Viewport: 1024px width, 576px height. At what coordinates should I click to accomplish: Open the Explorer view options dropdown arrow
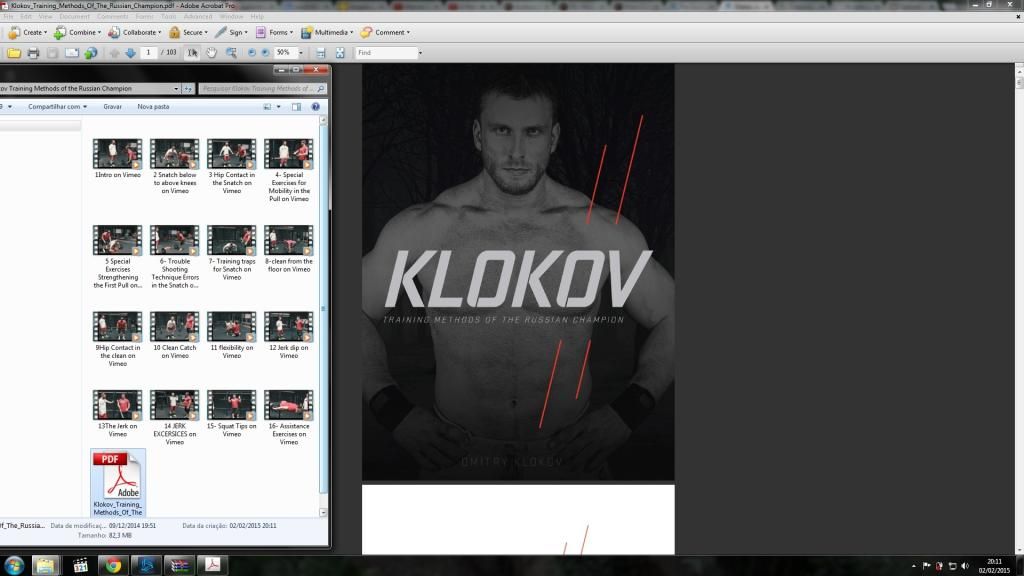click(279, 106)
